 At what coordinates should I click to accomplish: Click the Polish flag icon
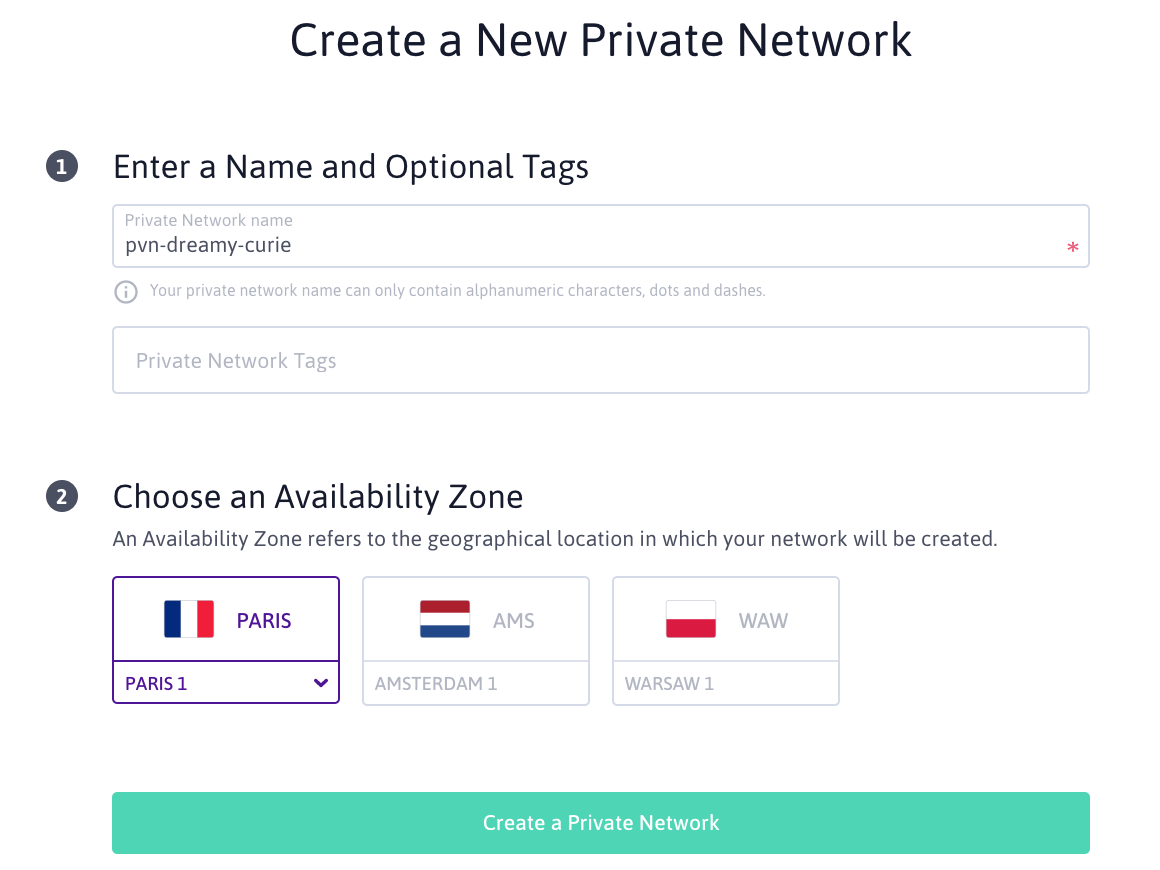pyautogui.click(x=691, y=620)
